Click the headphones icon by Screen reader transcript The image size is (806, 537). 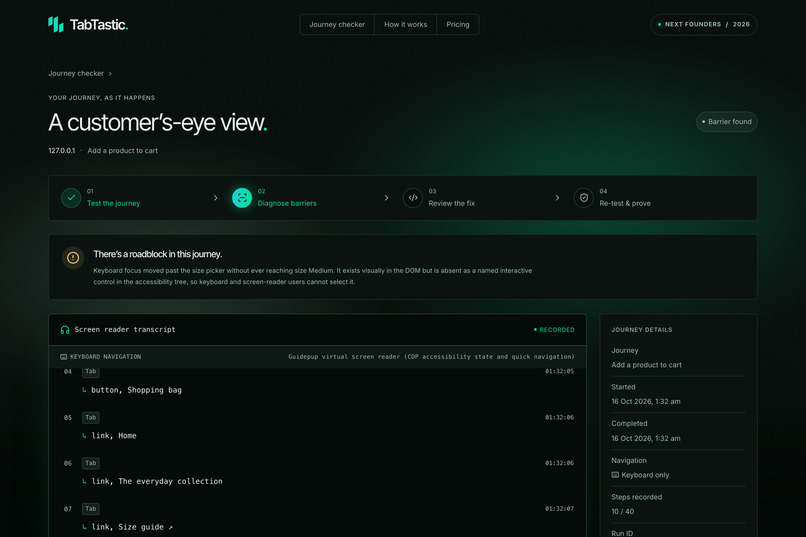(65, 330)
